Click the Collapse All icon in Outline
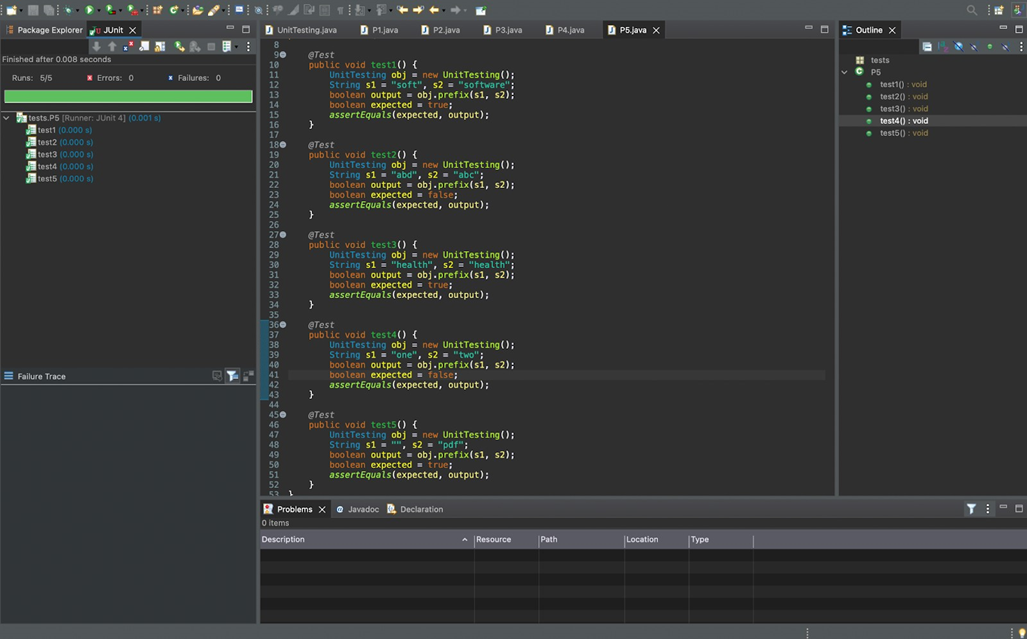 pos(927,46)
